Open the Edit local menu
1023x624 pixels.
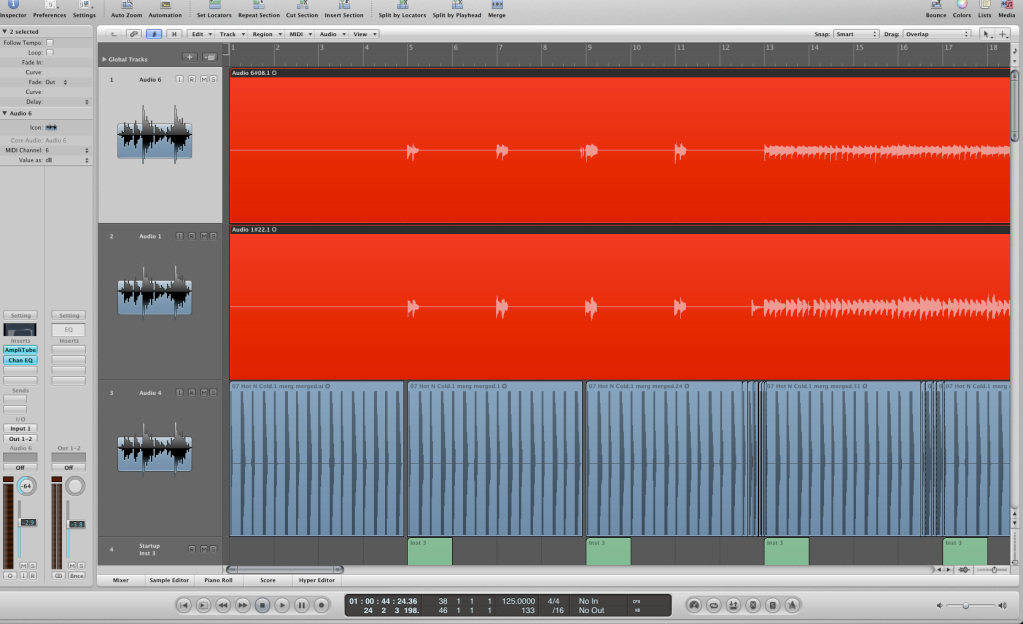[x=201, y=34]
